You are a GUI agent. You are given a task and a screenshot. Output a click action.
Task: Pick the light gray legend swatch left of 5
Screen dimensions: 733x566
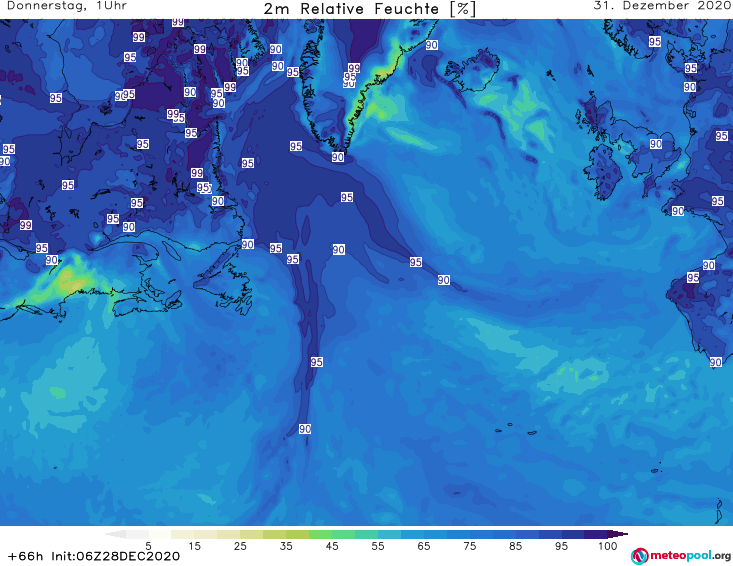(x=137, y=534)
